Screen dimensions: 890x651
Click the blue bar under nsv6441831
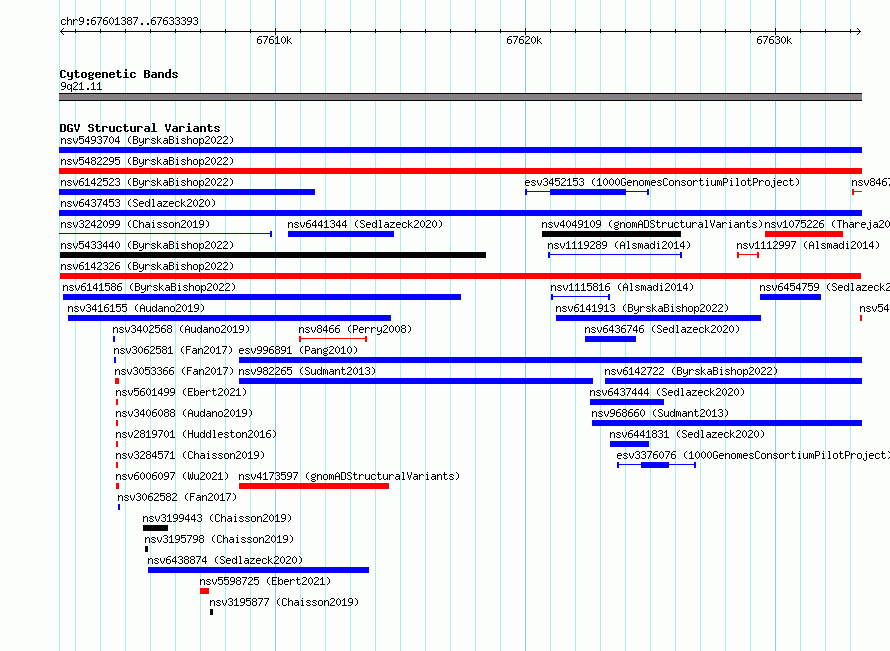(629, 444)
